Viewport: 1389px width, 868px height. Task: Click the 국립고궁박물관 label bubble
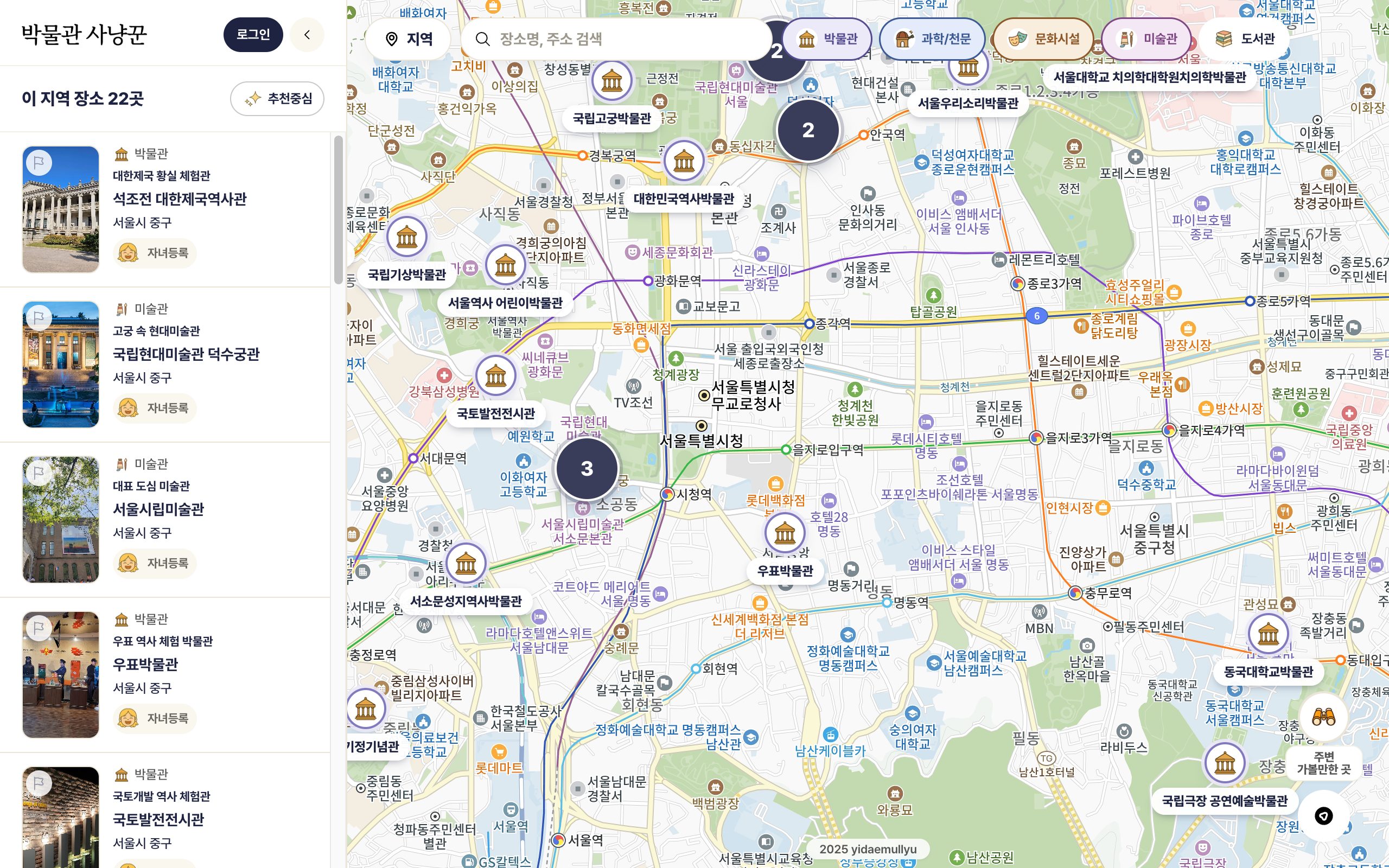[612, 119]
